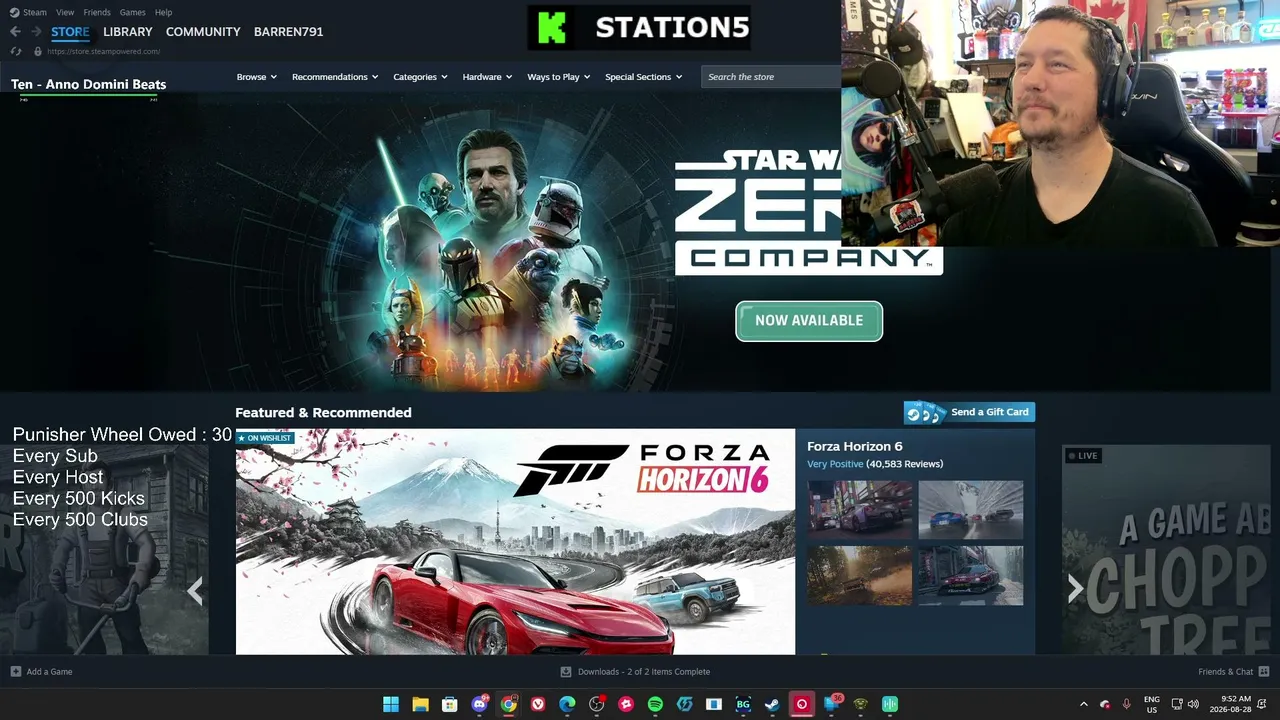
Task: View the forest dirt Forza screenshot
Action: pos(860,575)
